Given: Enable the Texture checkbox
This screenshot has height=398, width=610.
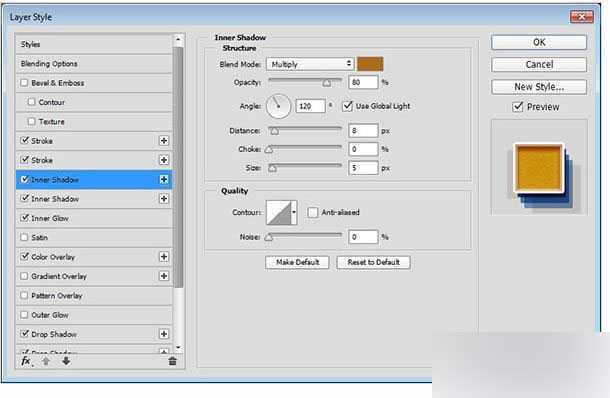Looking at the screenshot, I should coord(32,121).
